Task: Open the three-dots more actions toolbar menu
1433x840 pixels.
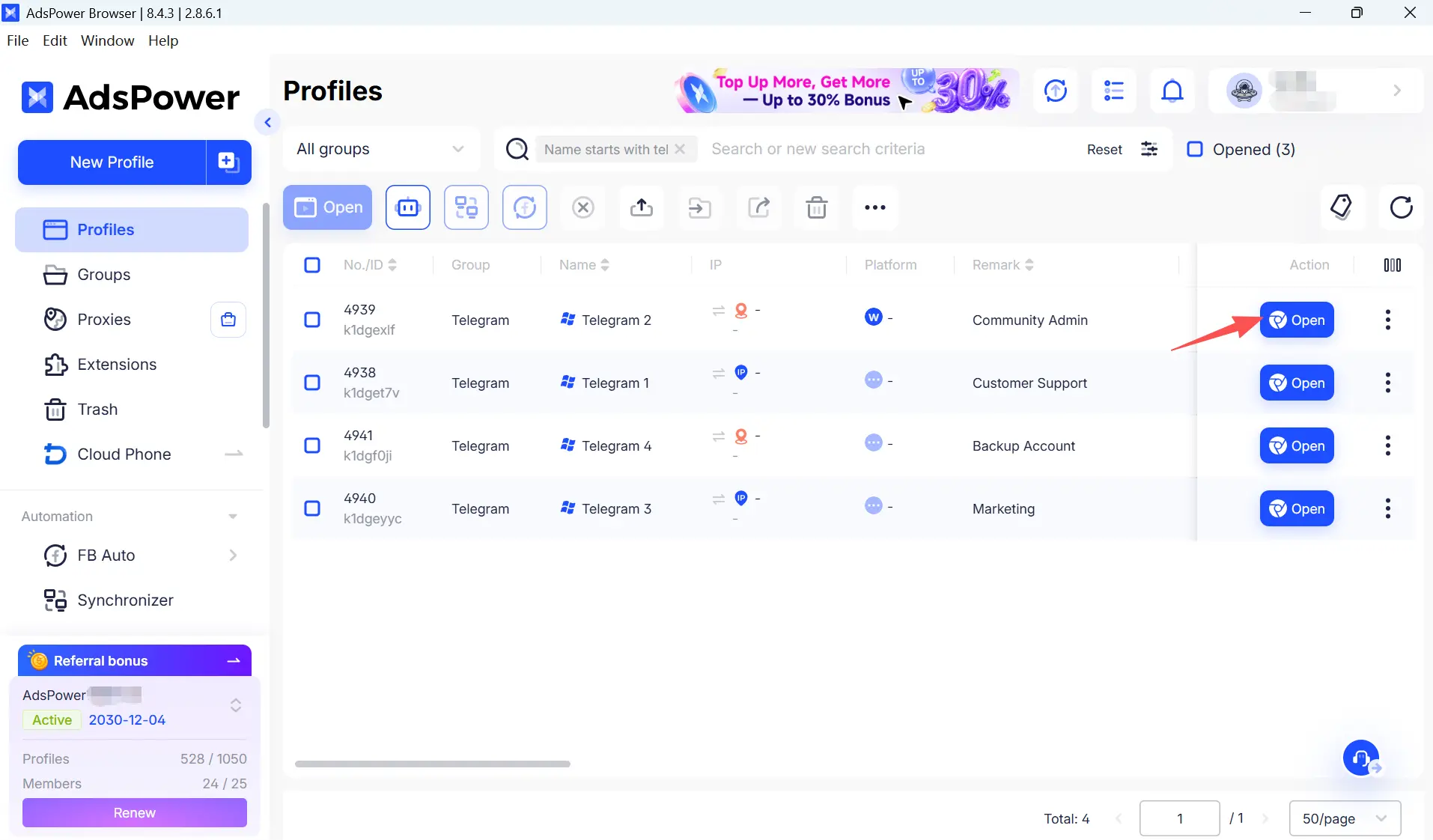Action: 875,207
